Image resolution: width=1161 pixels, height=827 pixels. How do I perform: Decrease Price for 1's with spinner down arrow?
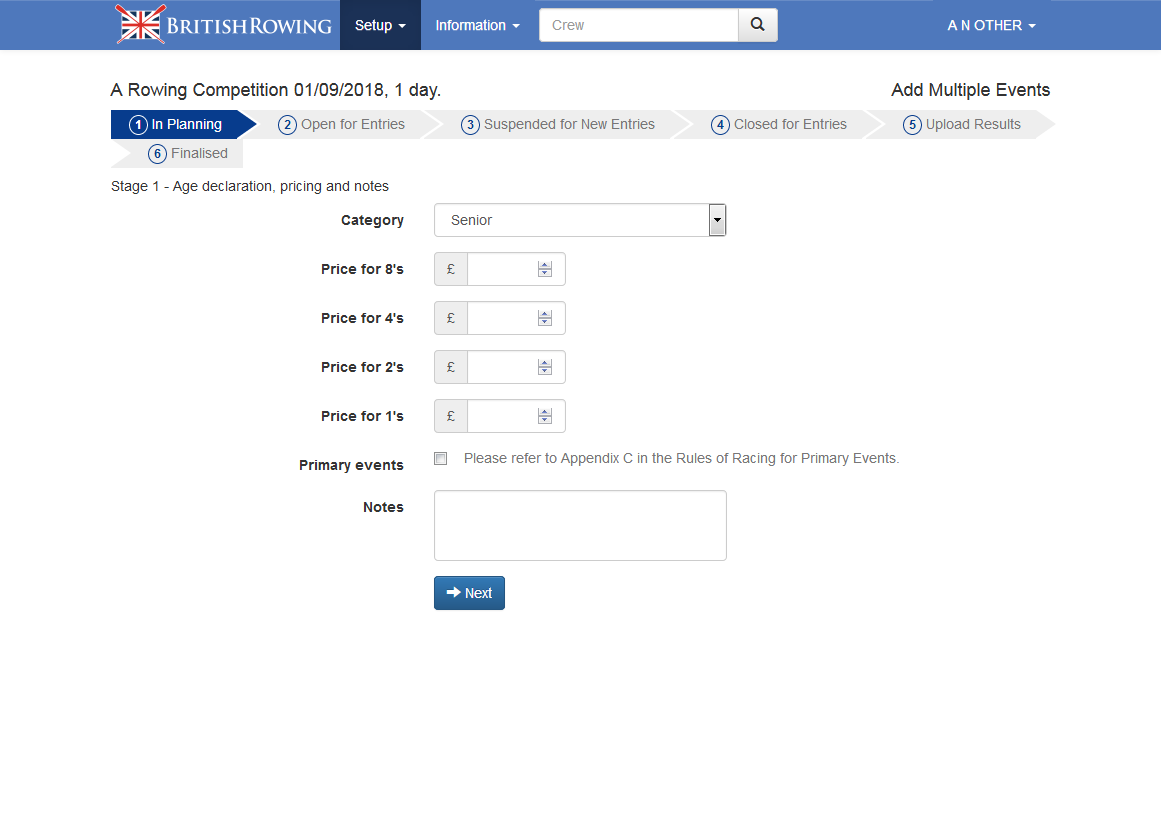[x=545, y=420]
